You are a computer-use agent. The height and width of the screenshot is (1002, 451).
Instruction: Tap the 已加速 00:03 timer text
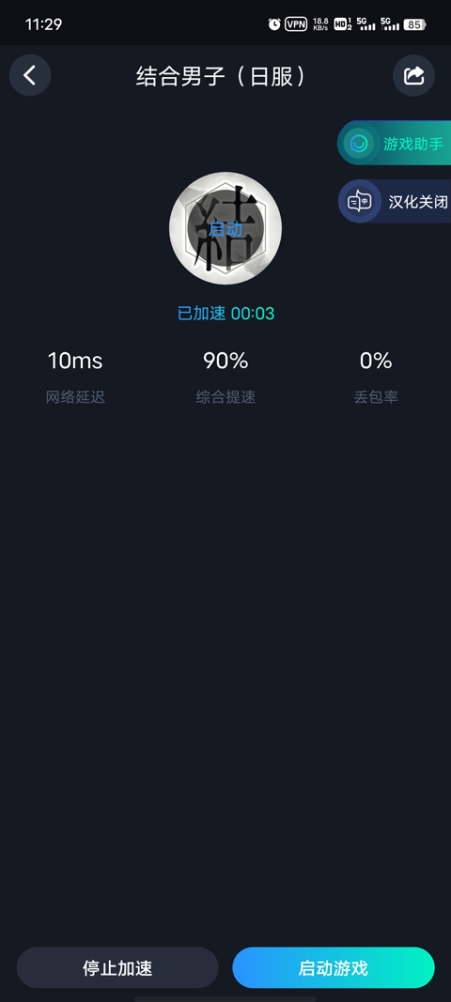coord(226,313)
